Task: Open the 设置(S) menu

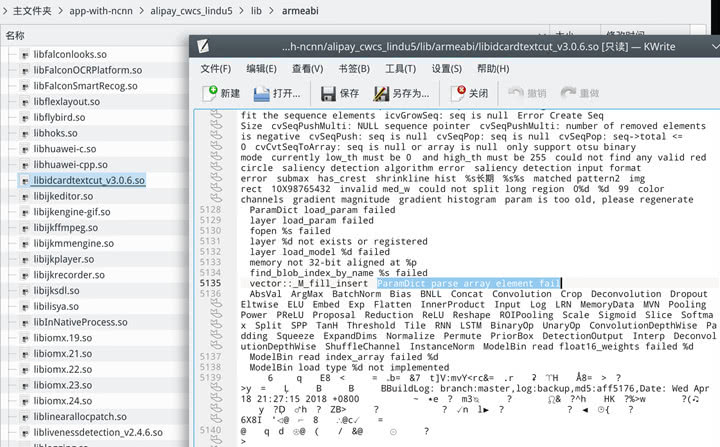Action: click(446, 69)
